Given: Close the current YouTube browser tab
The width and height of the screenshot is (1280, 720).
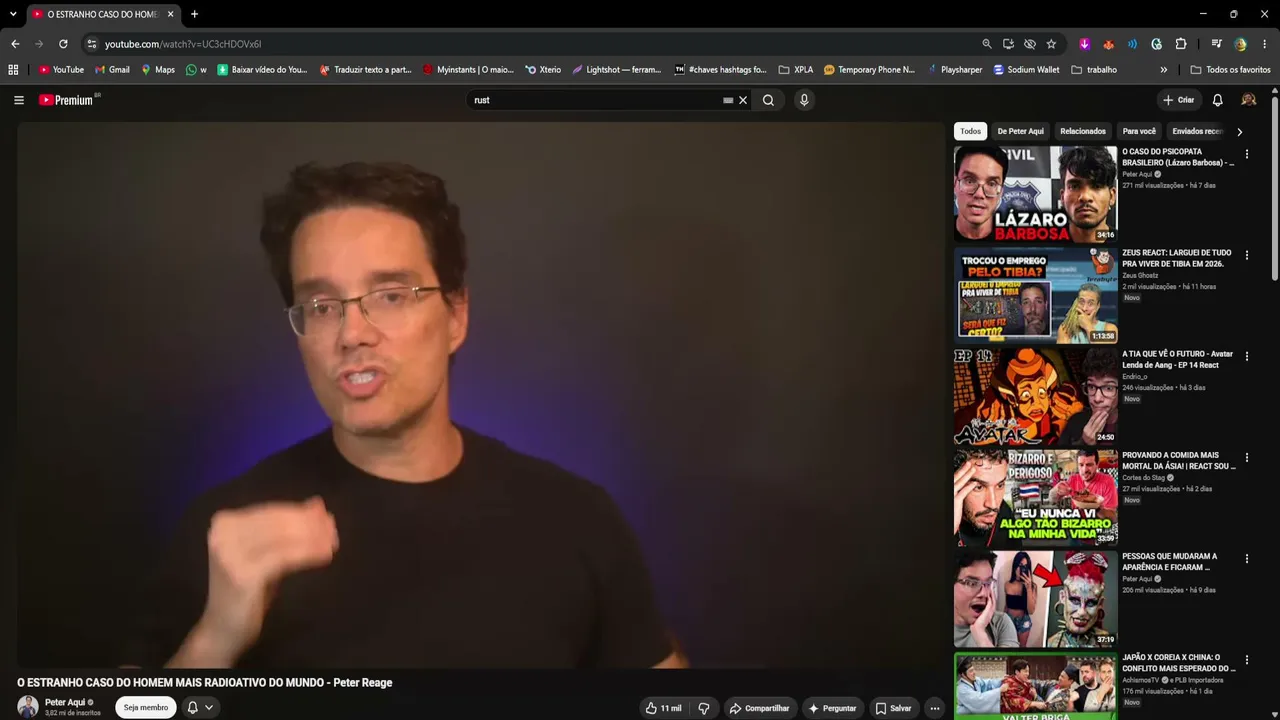Looking at the screenshot, I should (171, 14).
